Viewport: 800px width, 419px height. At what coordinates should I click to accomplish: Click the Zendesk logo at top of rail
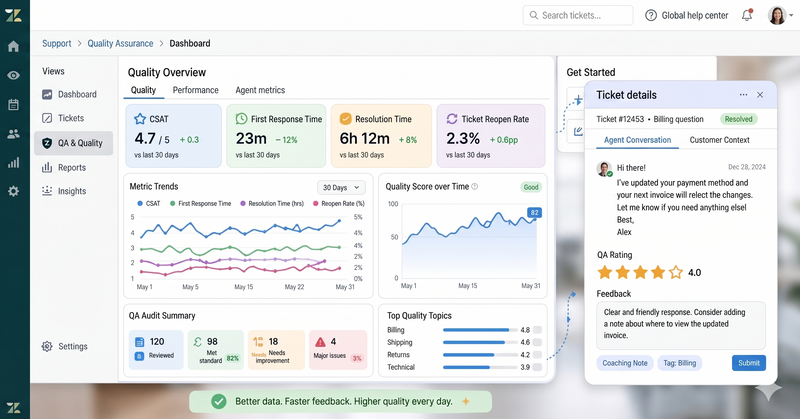(14, 15)
